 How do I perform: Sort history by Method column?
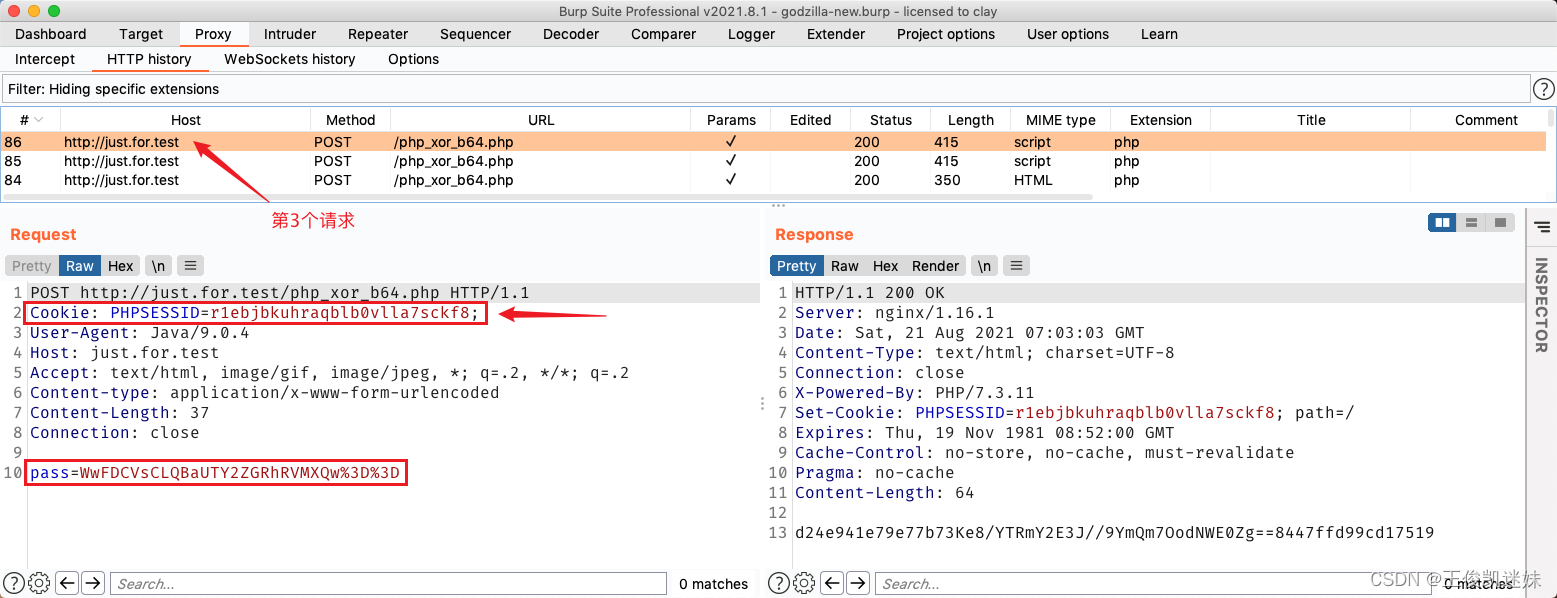pos(351,120)
